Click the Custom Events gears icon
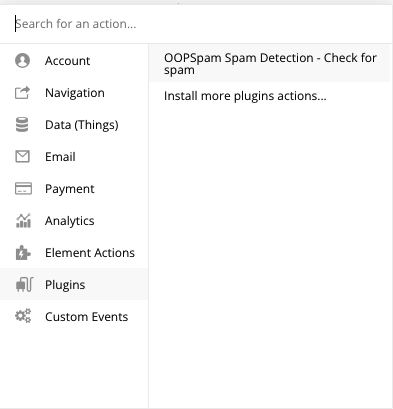393x409 pixels. point(23,316)
